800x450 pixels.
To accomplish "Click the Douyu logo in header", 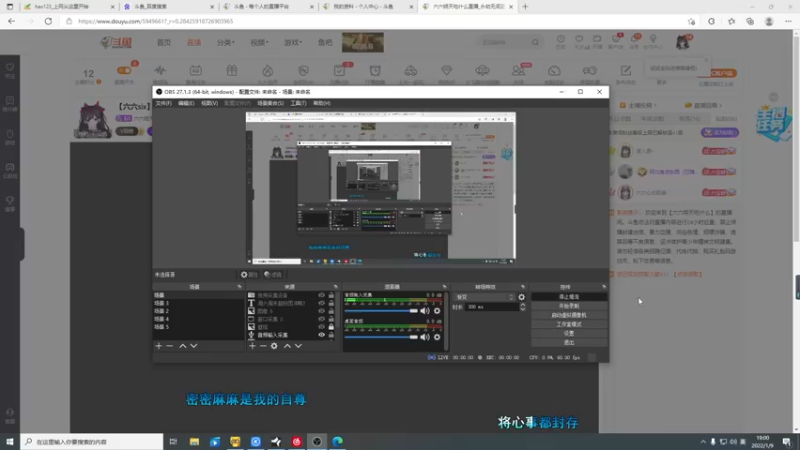I will [x=116, y=42].
